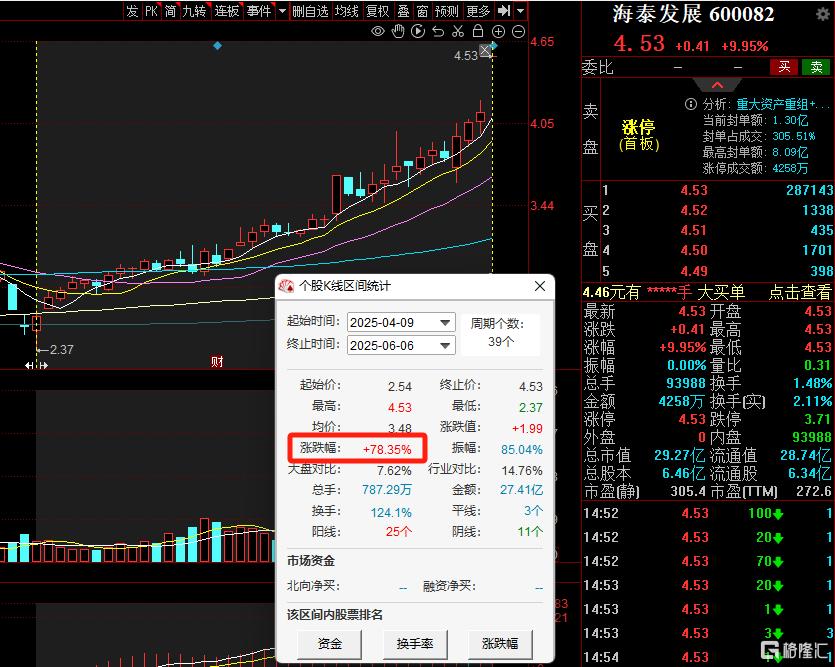The image size is (835, 667).
Task: Select the scissors cut tool
Action: (458, 31)
